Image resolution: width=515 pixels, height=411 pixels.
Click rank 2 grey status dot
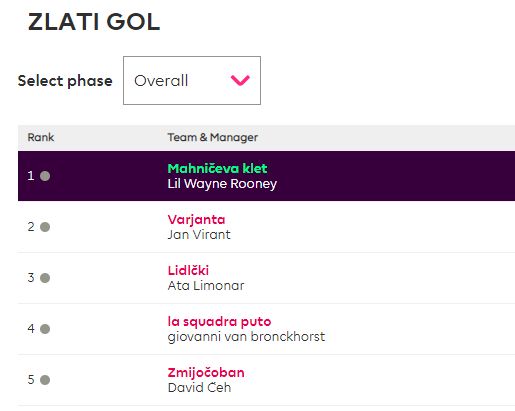[45, 227]
